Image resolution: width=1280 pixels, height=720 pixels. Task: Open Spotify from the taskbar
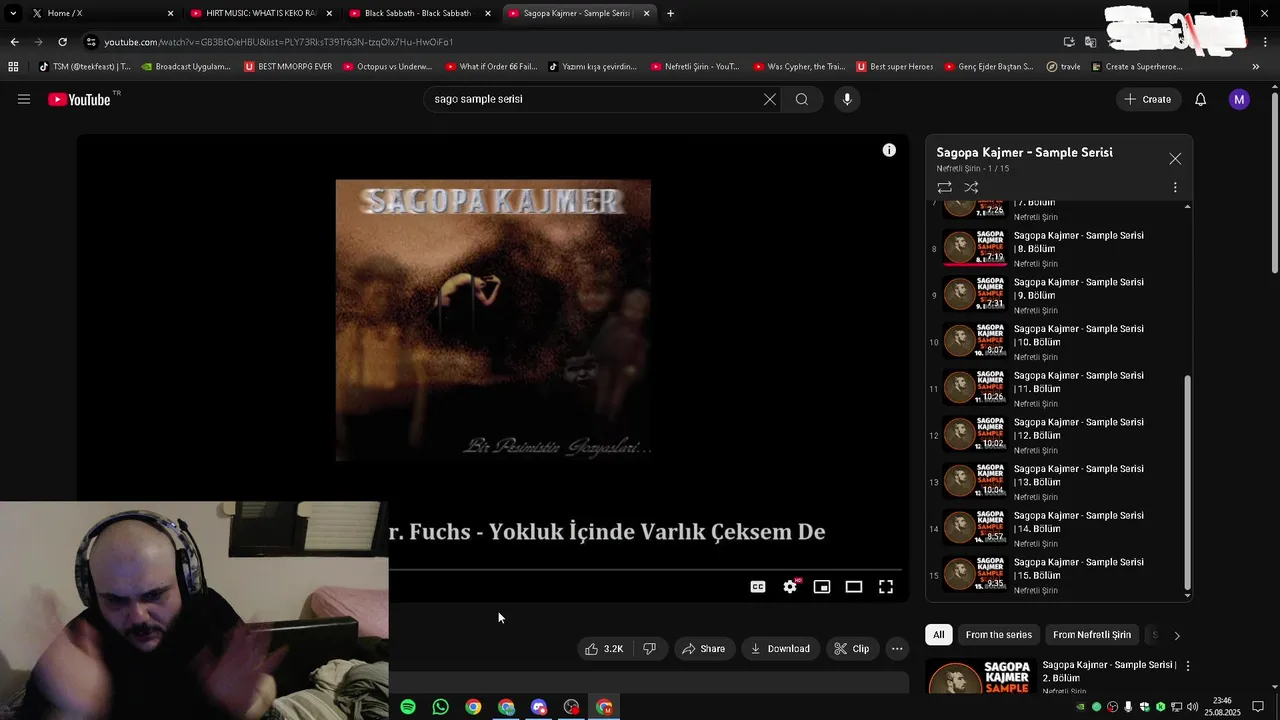[408, 707]
